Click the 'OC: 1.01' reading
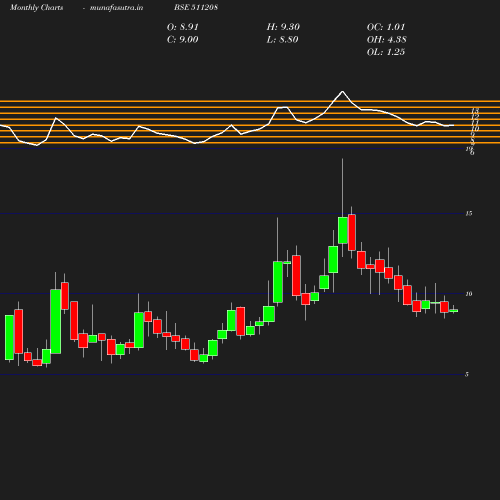Screen dimensions: 500x500 click(x=386, y=27)
